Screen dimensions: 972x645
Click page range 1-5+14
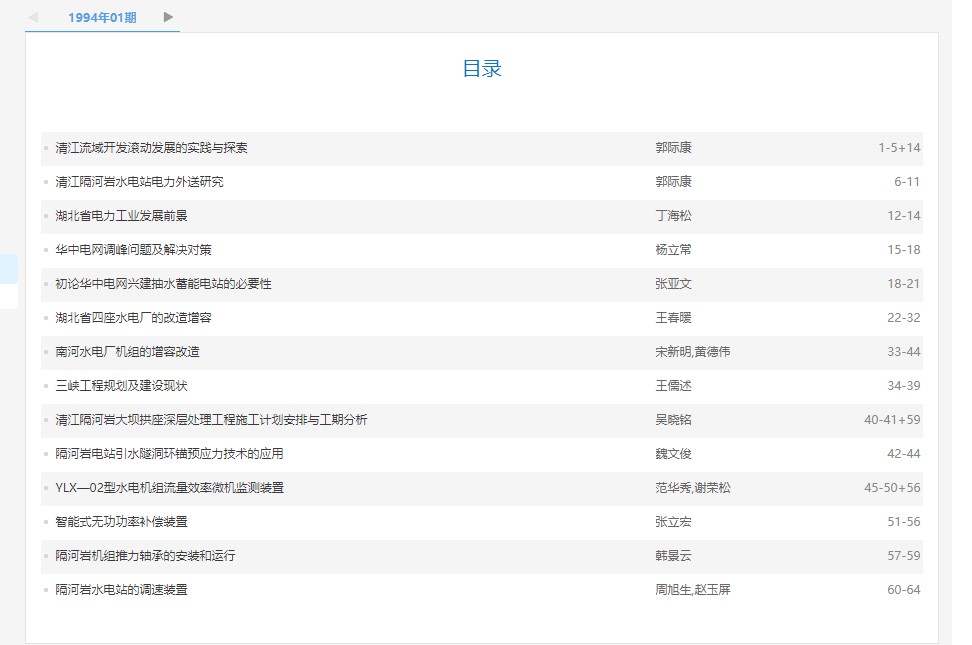[899, 148]
